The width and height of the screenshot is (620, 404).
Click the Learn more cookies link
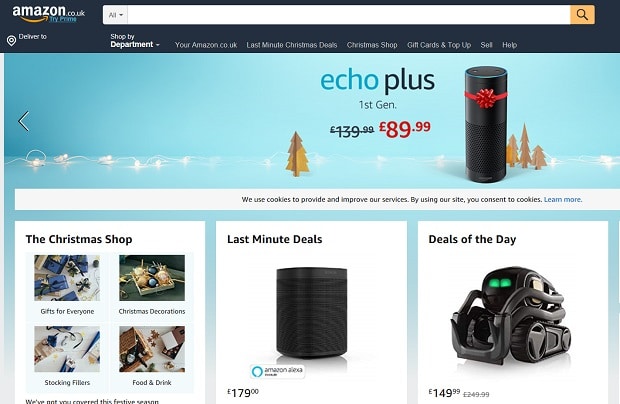pyautogui.click(x=563, y=200)
